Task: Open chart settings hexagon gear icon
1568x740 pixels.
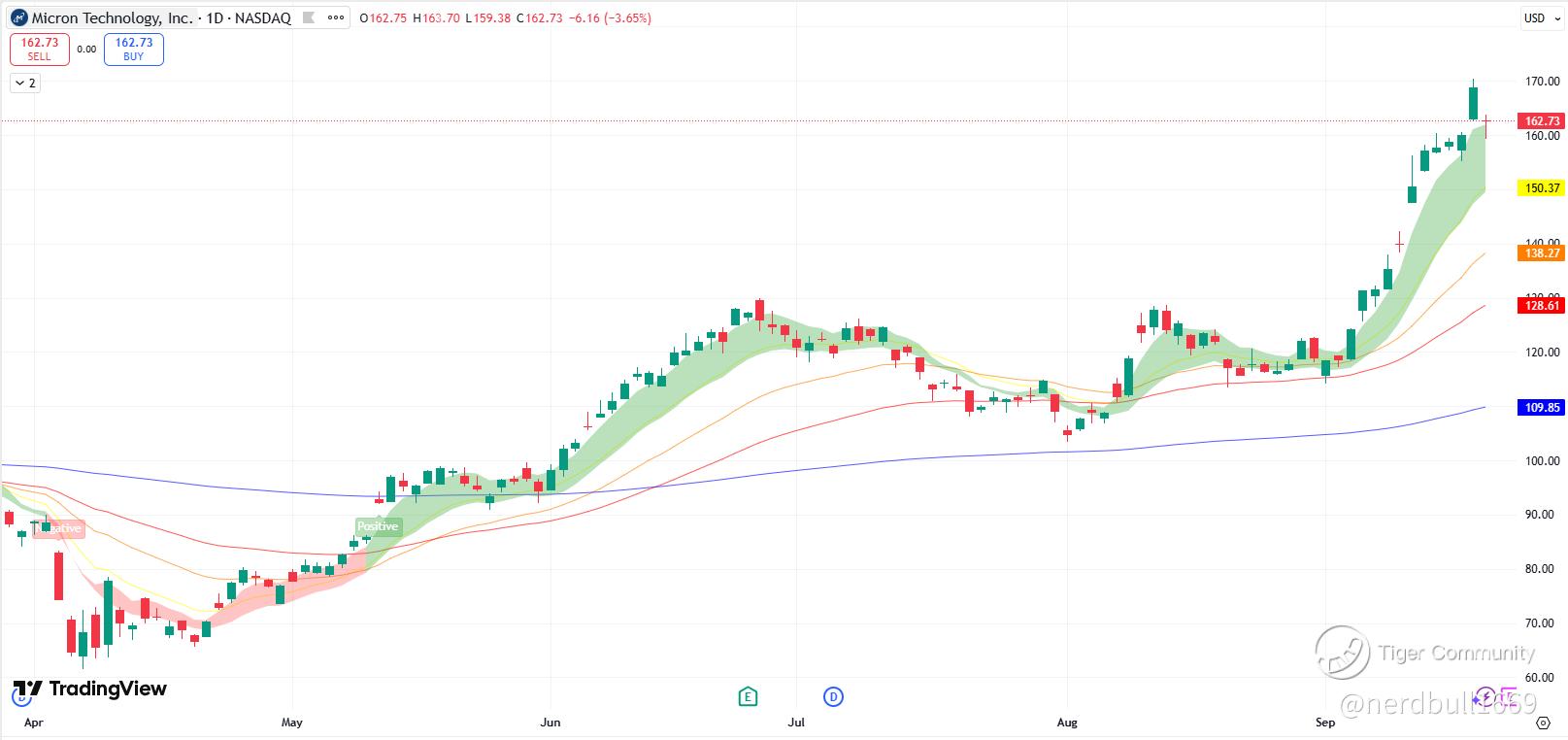Action: [1544, 723]
